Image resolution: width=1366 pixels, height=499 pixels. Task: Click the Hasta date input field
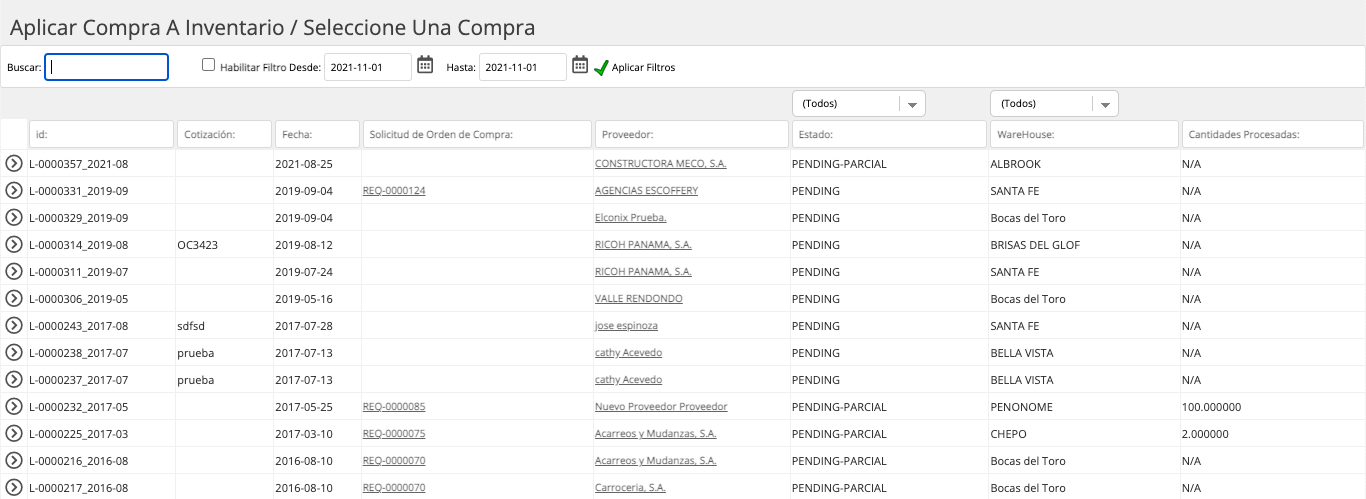click(523, 67)
